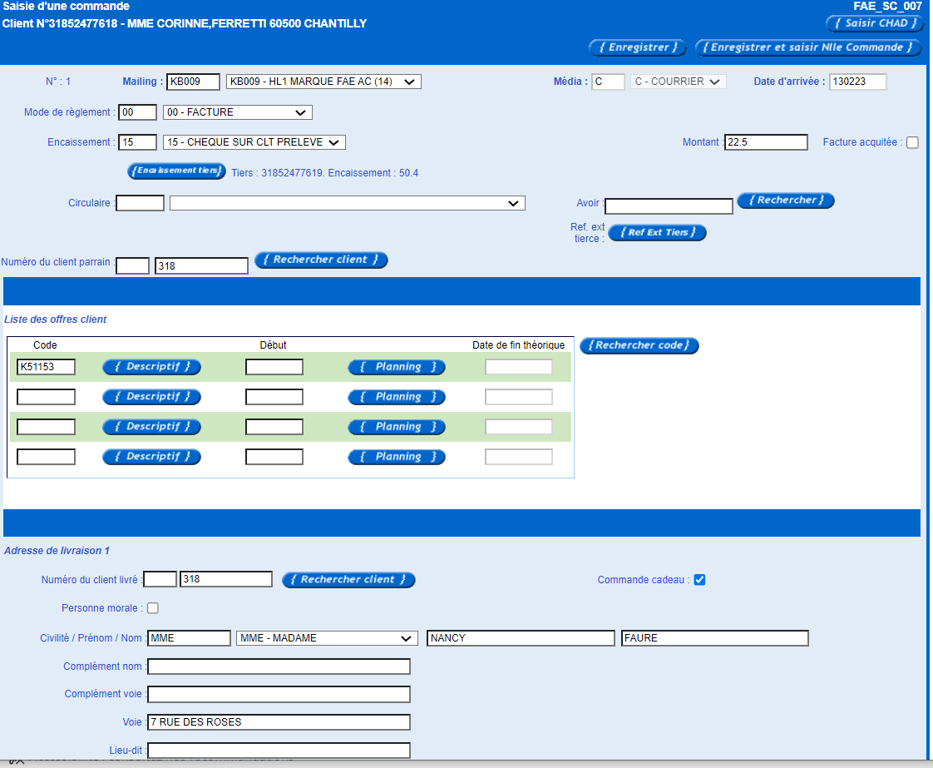Image resolution: width=933 pixels, height=768 pixels.
Task: Click client livré number field 318
Action: pos(226,579)
